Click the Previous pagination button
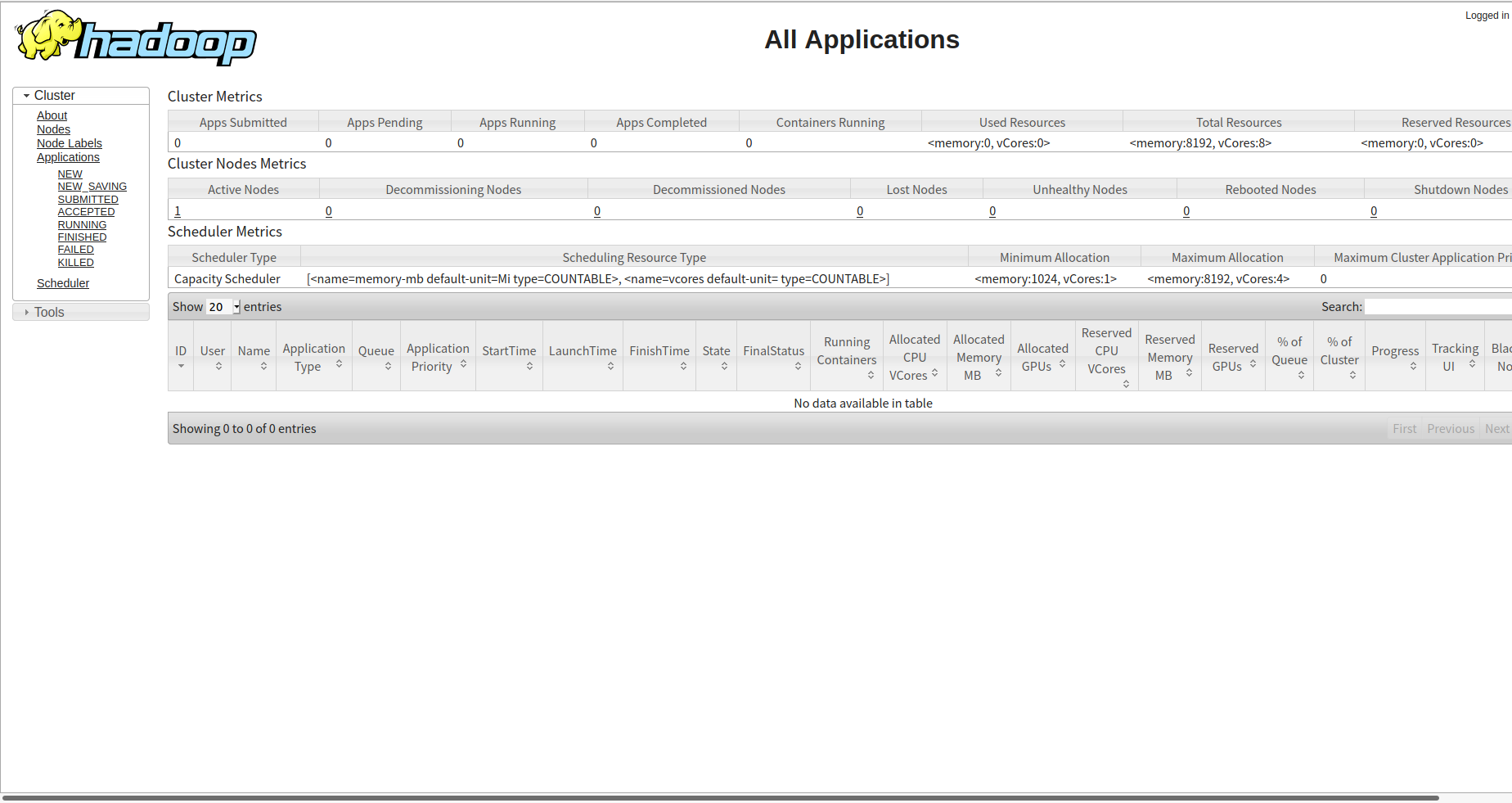This screenshot has height=803, width=1512. pyautogui.click(x=1451, y=429)
